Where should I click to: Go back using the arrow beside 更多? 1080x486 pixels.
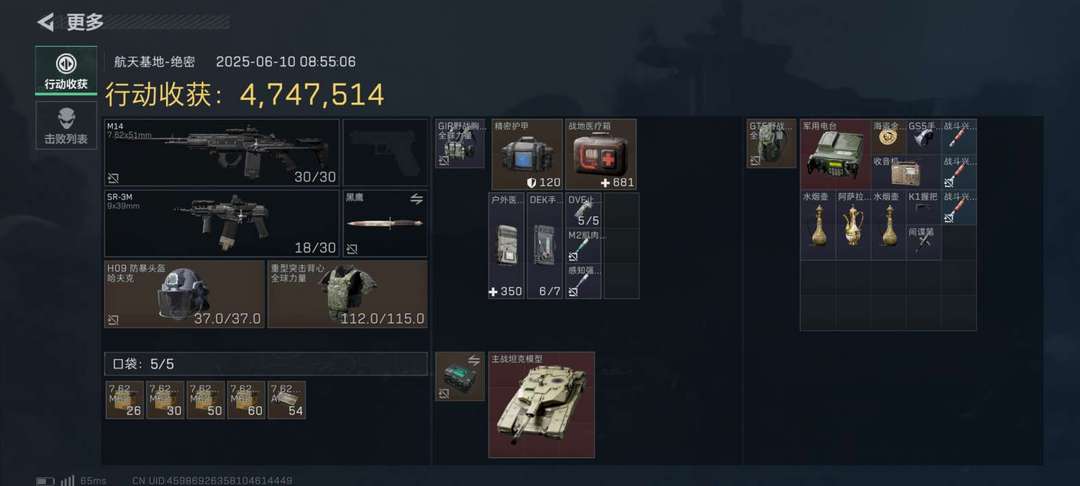[x=45, y=22]
